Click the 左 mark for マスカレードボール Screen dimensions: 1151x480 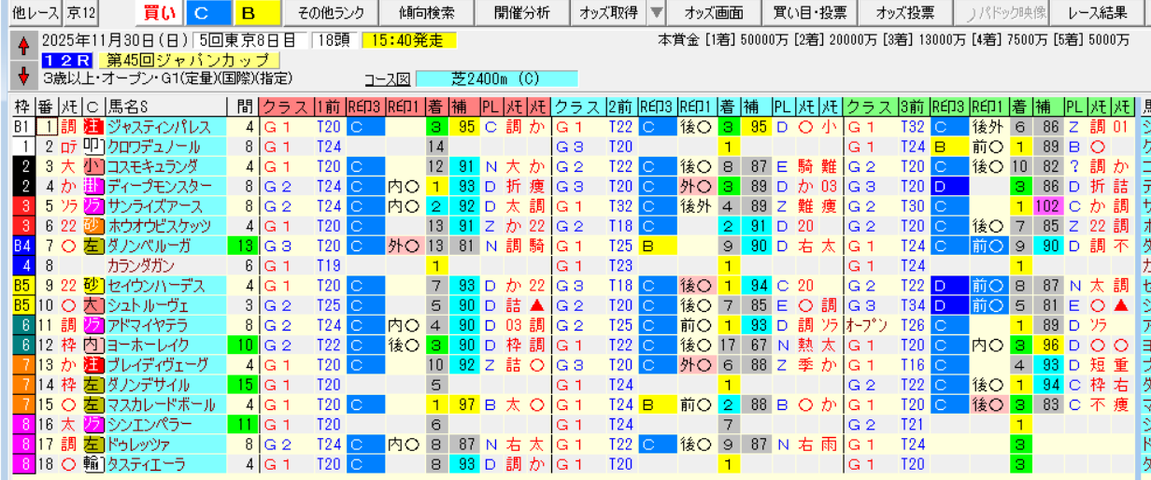tap(93, 404)
